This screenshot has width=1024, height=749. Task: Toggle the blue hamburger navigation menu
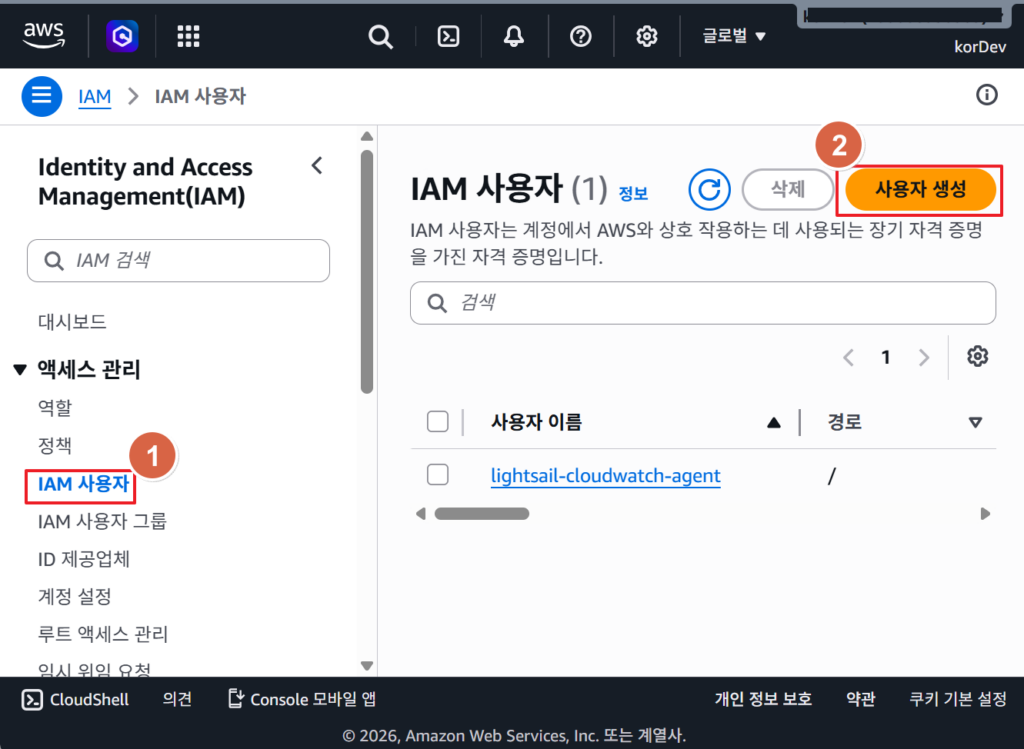(x=42, y=96)
